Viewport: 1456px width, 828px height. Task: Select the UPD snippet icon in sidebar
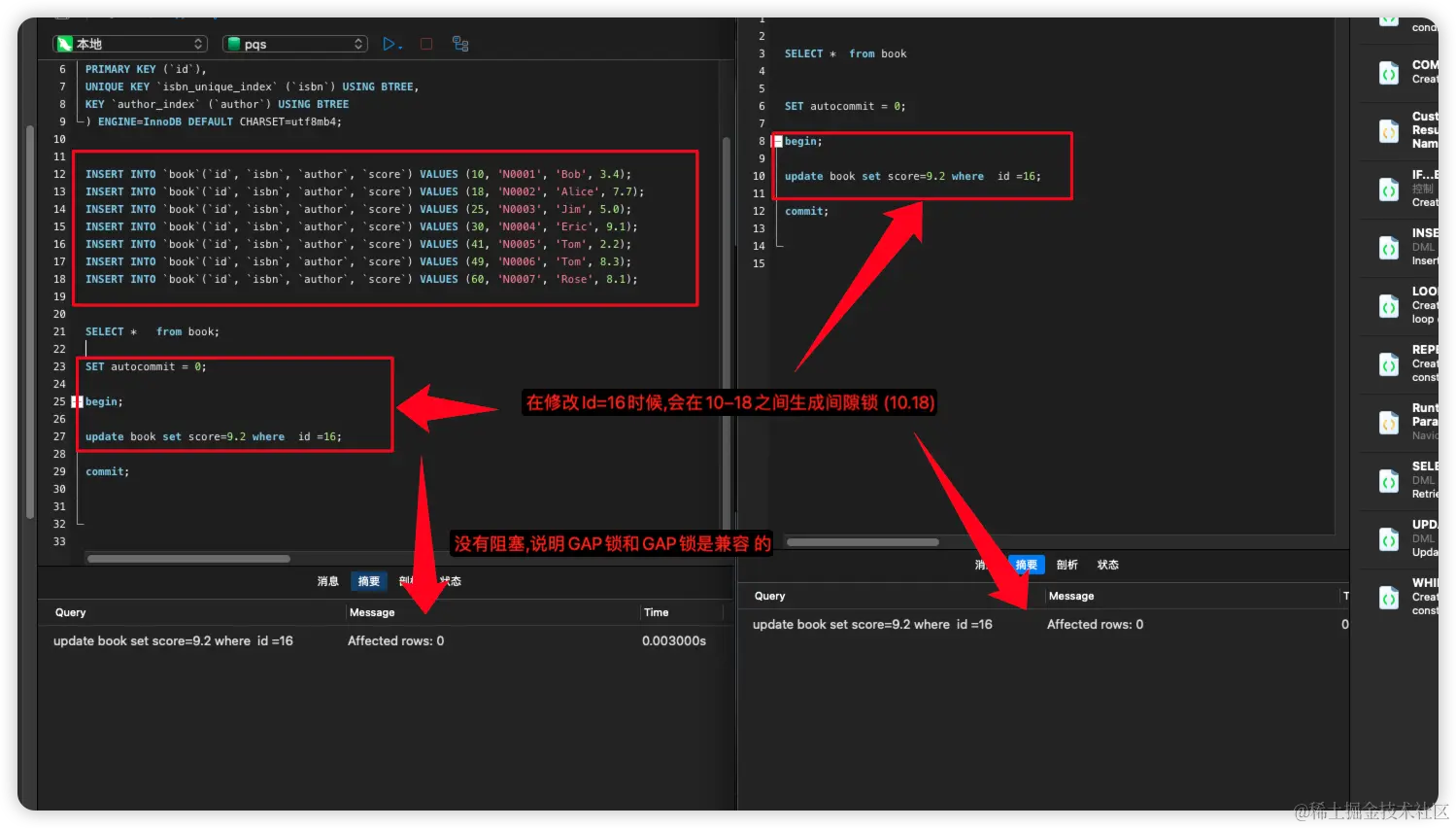(x=1389, y=539)
